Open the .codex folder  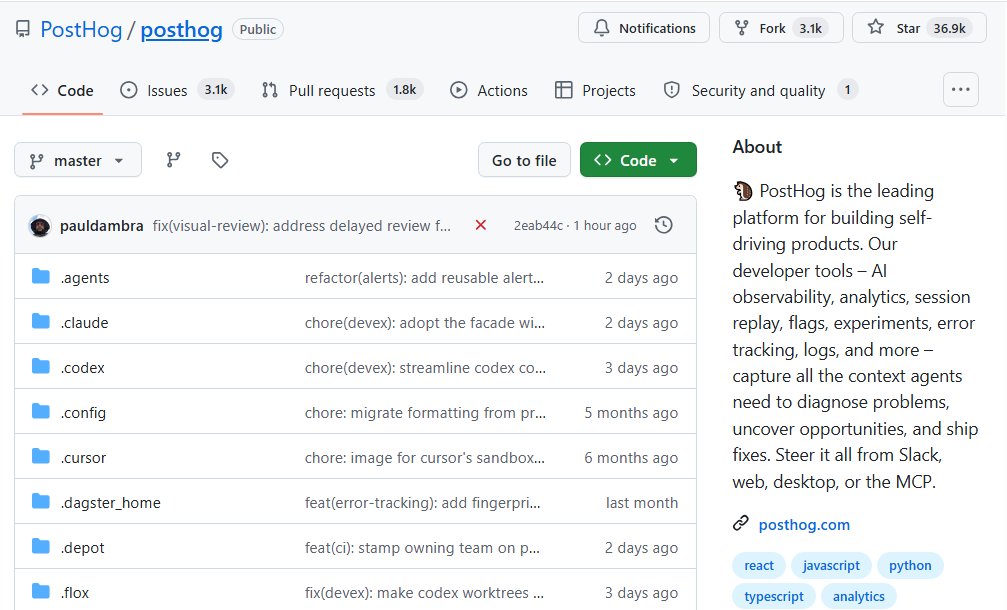(x=82, y=368)
